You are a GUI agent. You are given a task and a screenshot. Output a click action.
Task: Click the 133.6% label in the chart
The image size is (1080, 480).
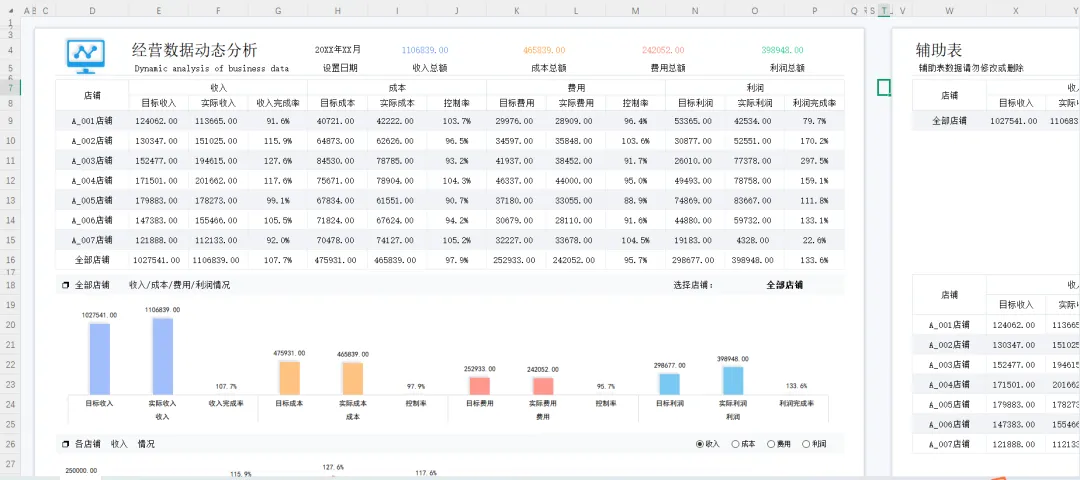pyautogui.click(x=797, y=386)
